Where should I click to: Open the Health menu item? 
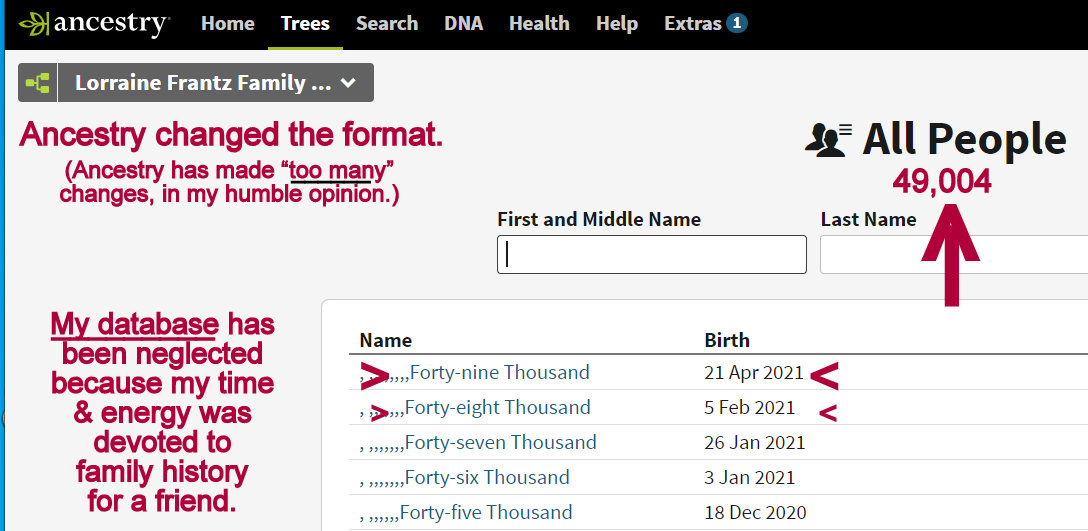(539, 24)
